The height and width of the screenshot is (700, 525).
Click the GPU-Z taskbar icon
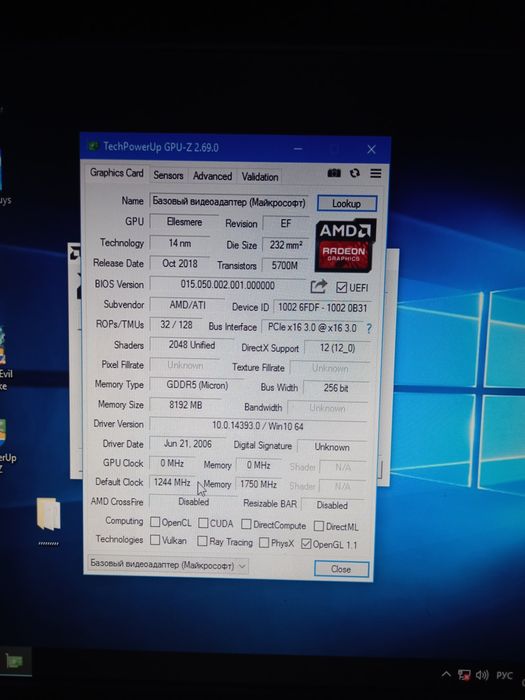click(13, 661)
